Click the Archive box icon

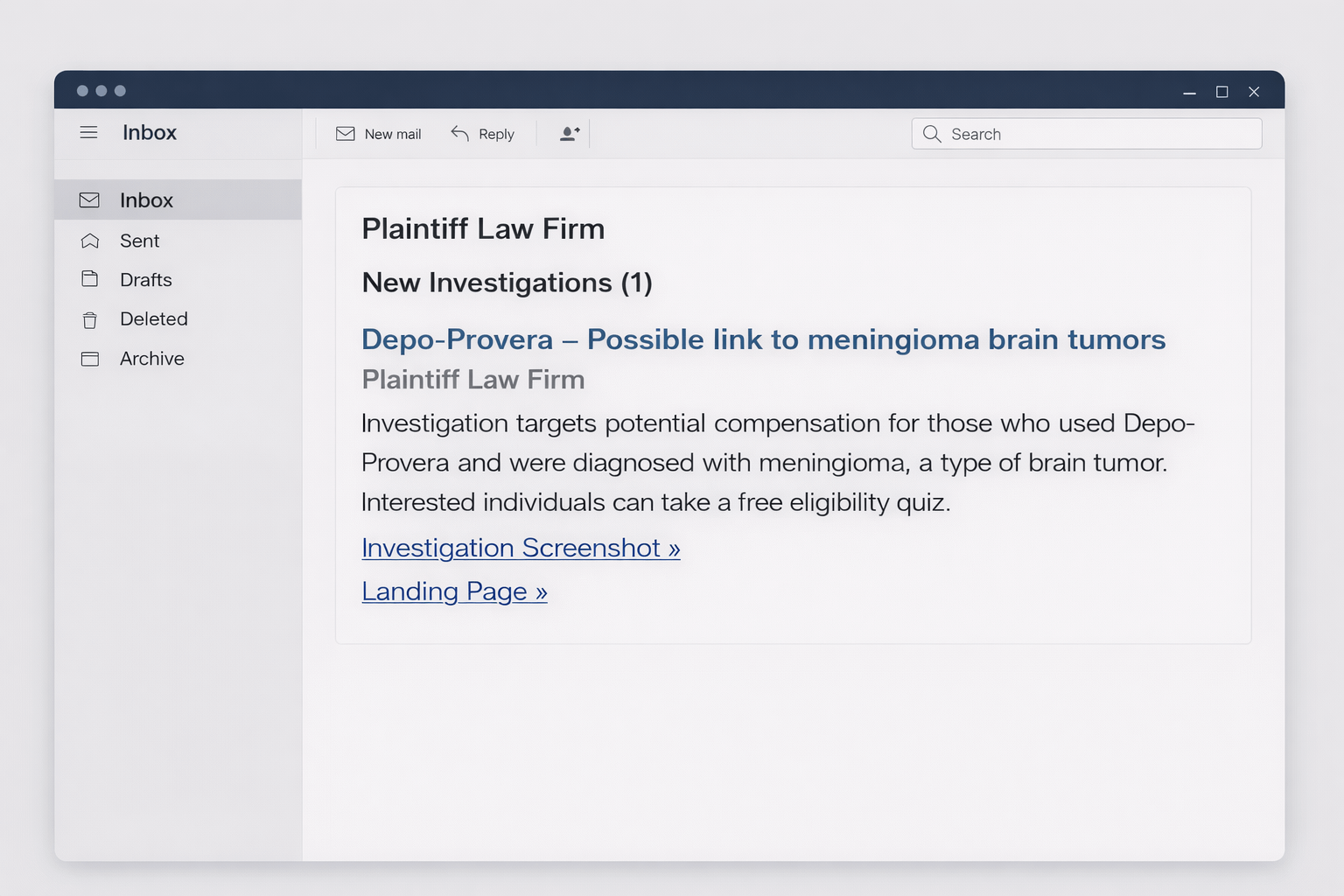(89, 359)
